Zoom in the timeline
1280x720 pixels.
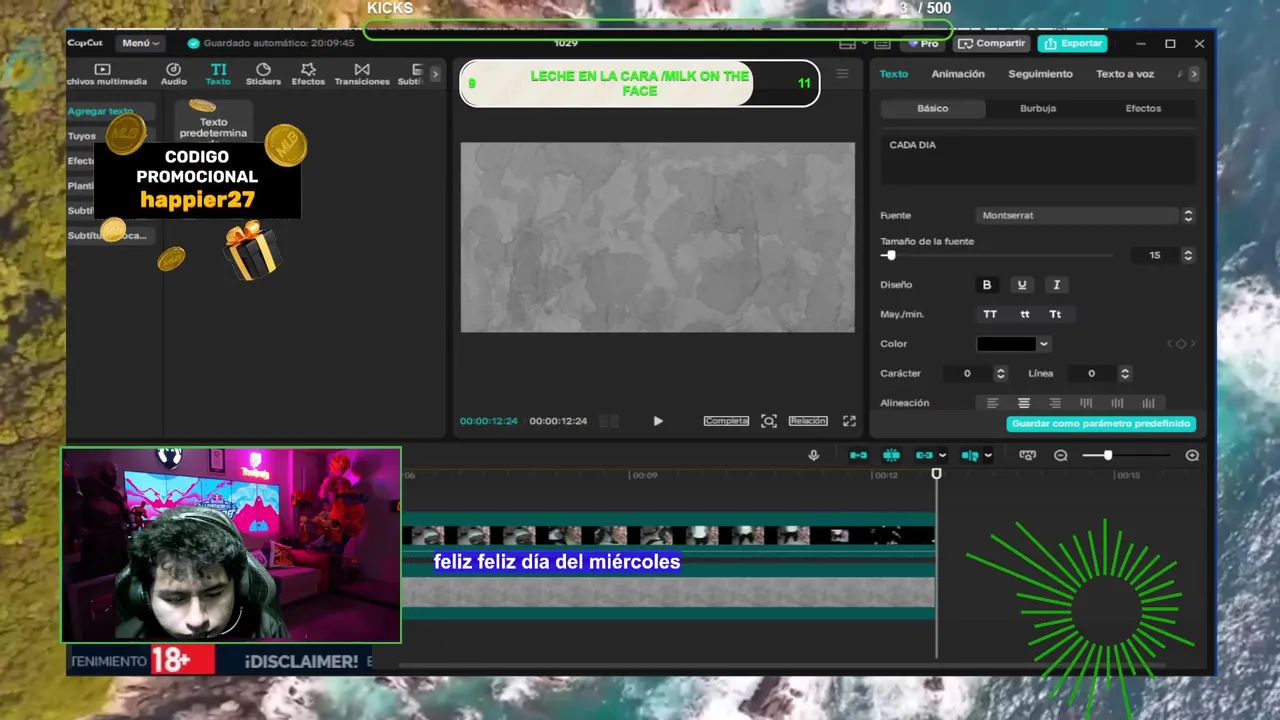coord(1192,455)
